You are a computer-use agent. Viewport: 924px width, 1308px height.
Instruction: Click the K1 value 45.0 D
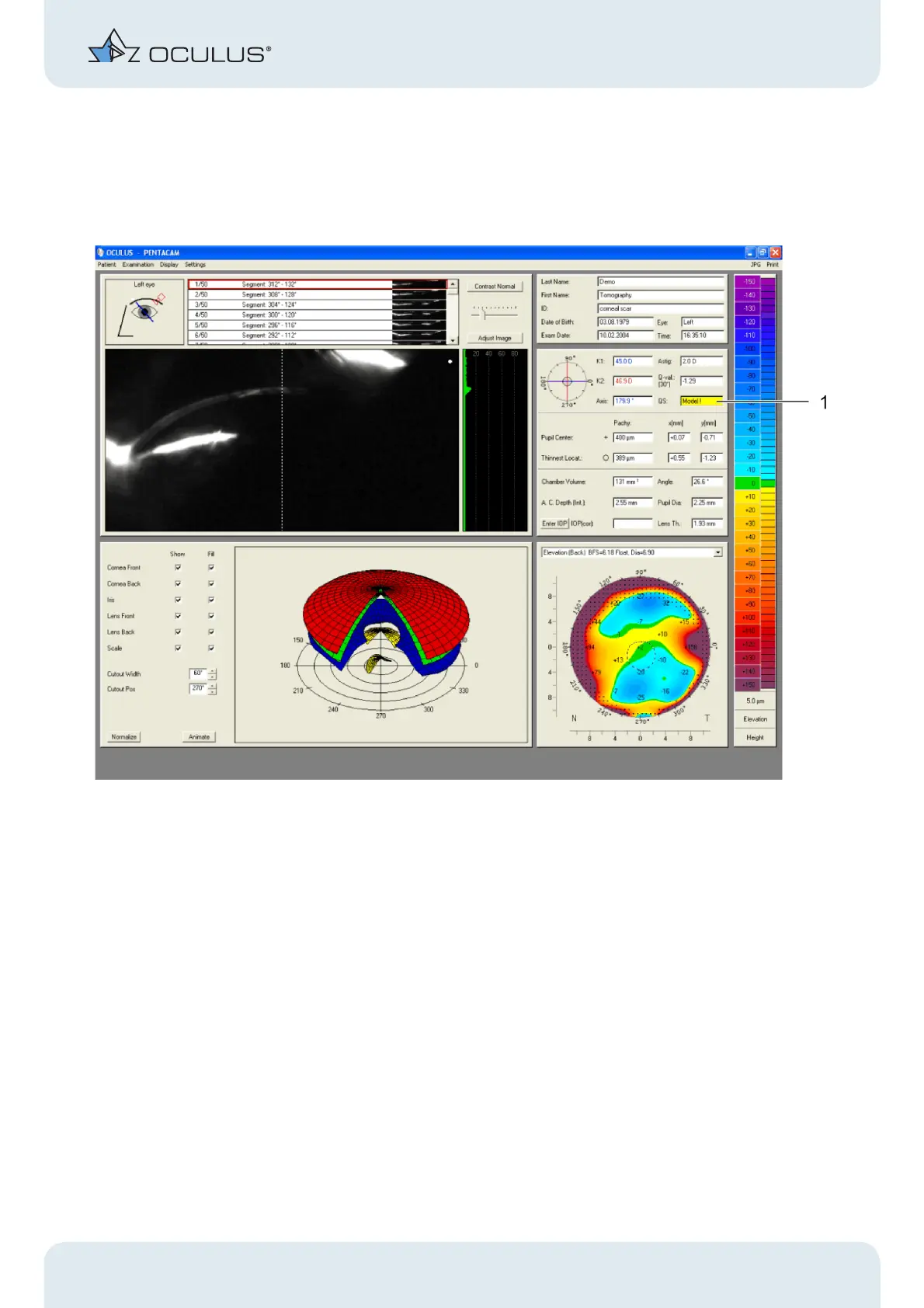(633, 361)
